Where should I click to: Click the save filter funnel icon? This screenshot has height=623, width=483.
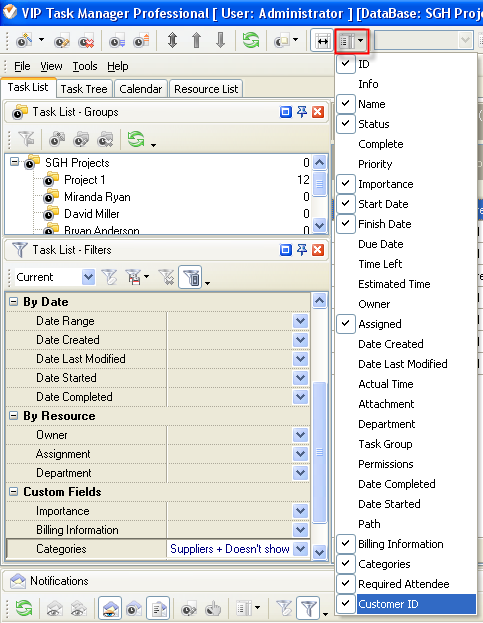click(x=134, y=277)
